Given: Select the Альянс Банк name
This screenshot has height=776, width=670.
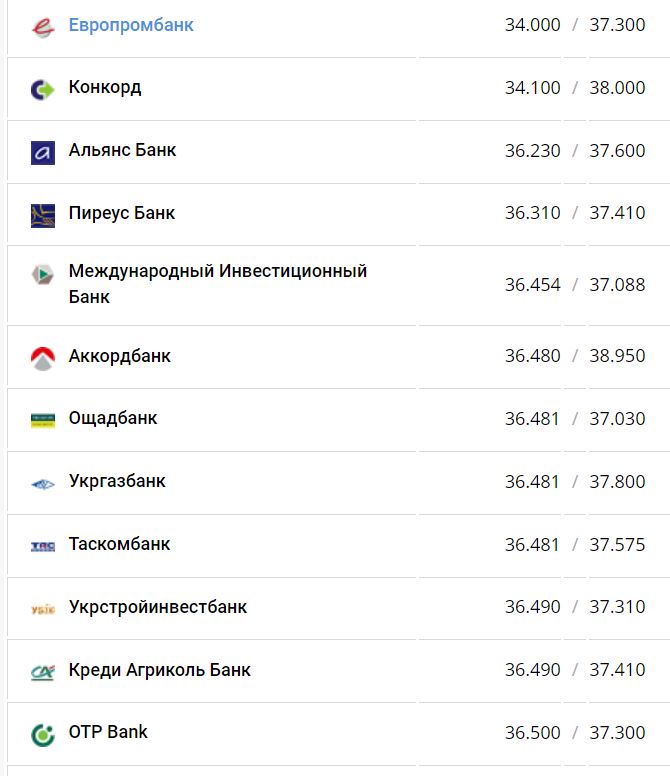Looking at the screenshot, I should click(x=122, y=150).
